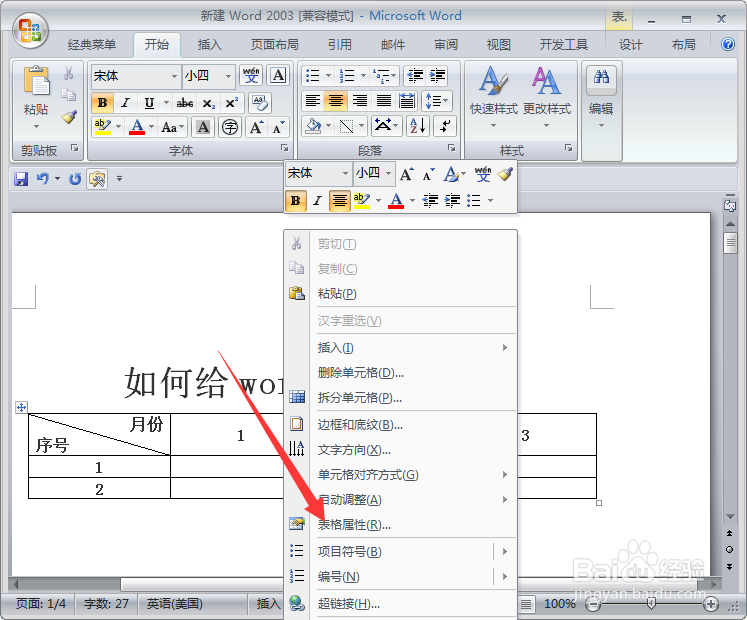Switch to 插入 ribbon tab

210,45
